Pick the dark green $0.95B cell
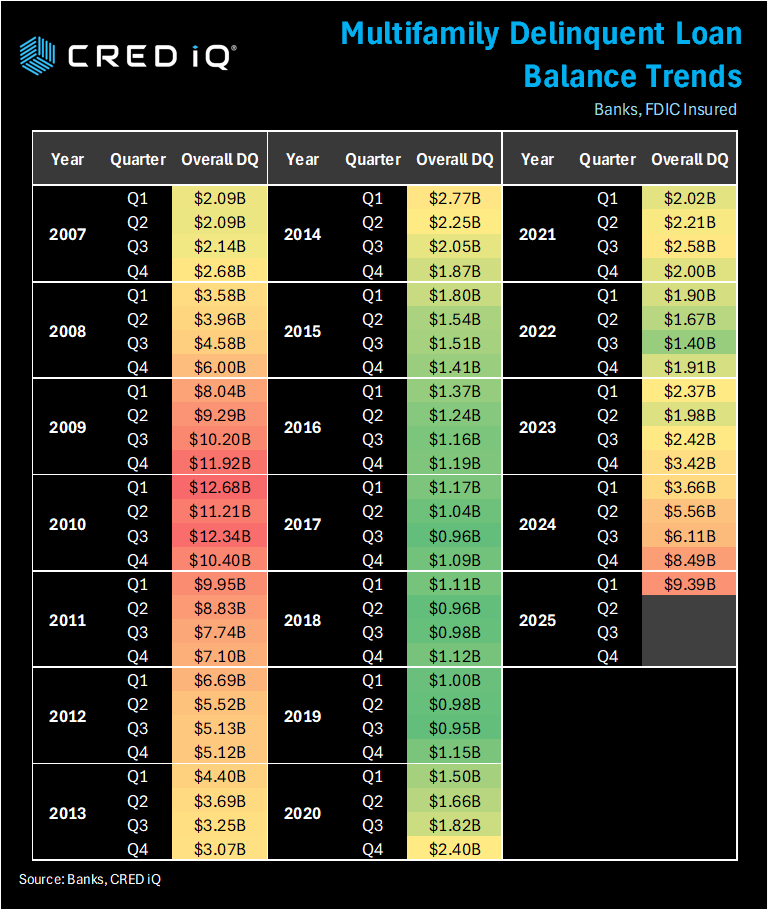The width and height of the screenshot is (768, 910). (x=454, y=728)
